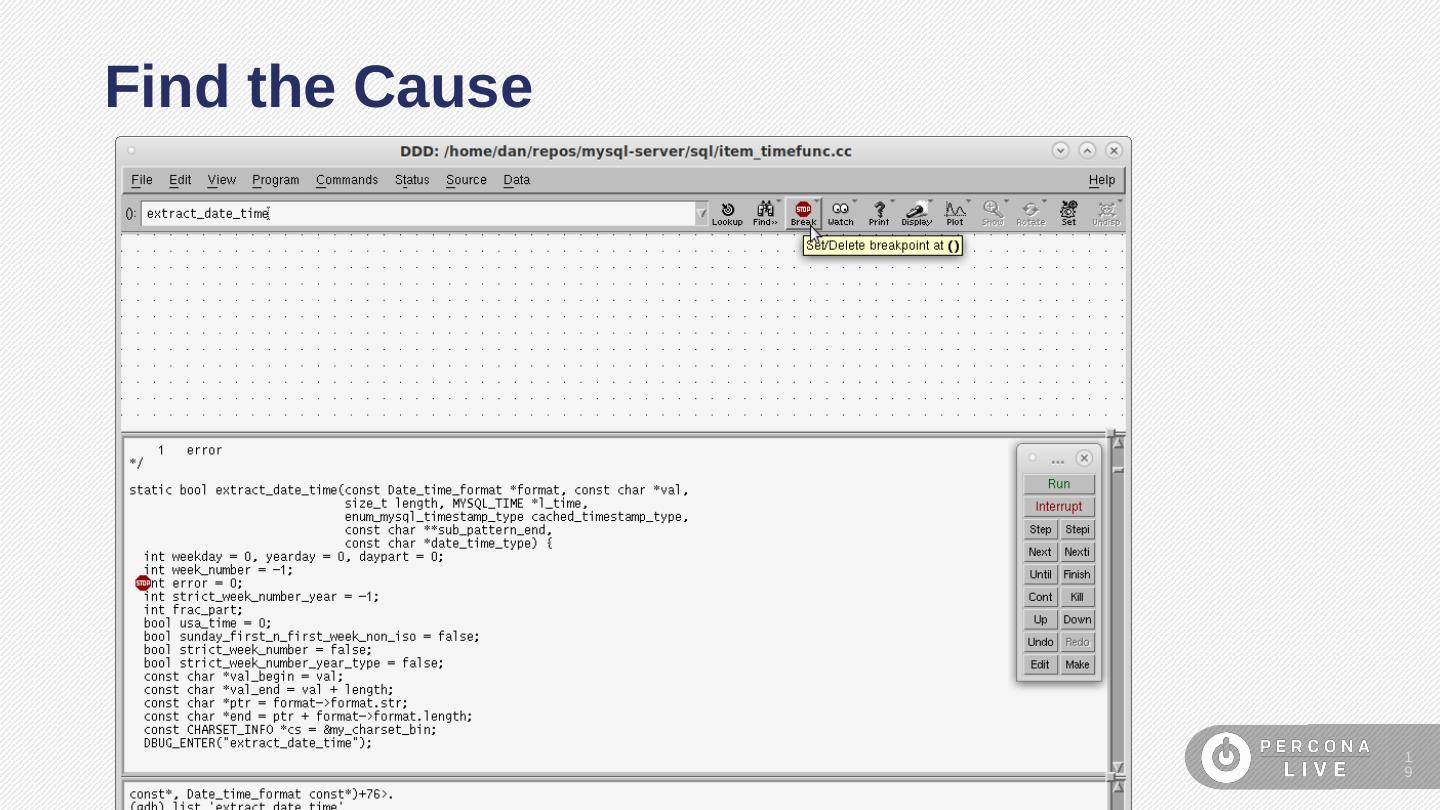This screenshot has height=810, width=1440.
Task: Click 'const char *ptr = format->format.str;' line
Action: [276, 703]
